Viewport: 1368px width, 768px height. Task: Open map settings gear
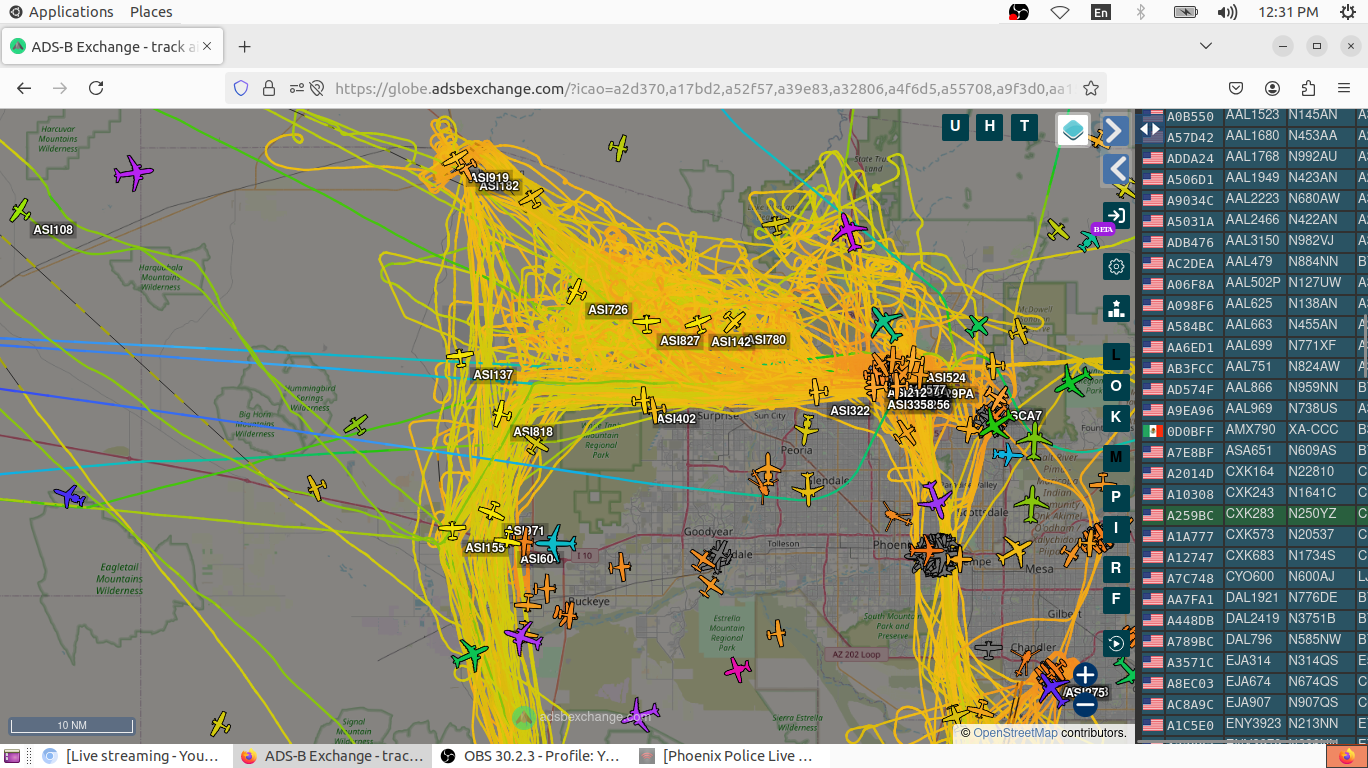[1117, 266]
